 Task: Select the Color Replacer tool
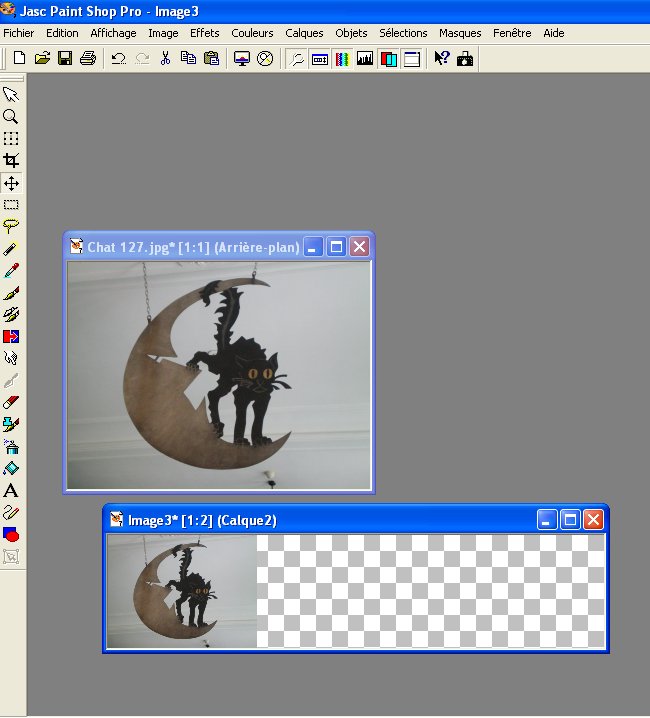click(x=11, y=337)
